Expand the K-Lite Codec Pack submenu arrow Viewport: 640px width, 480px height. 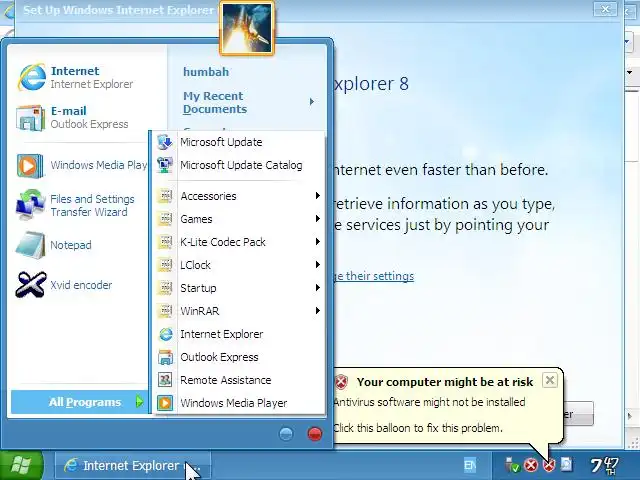[317, 242]
